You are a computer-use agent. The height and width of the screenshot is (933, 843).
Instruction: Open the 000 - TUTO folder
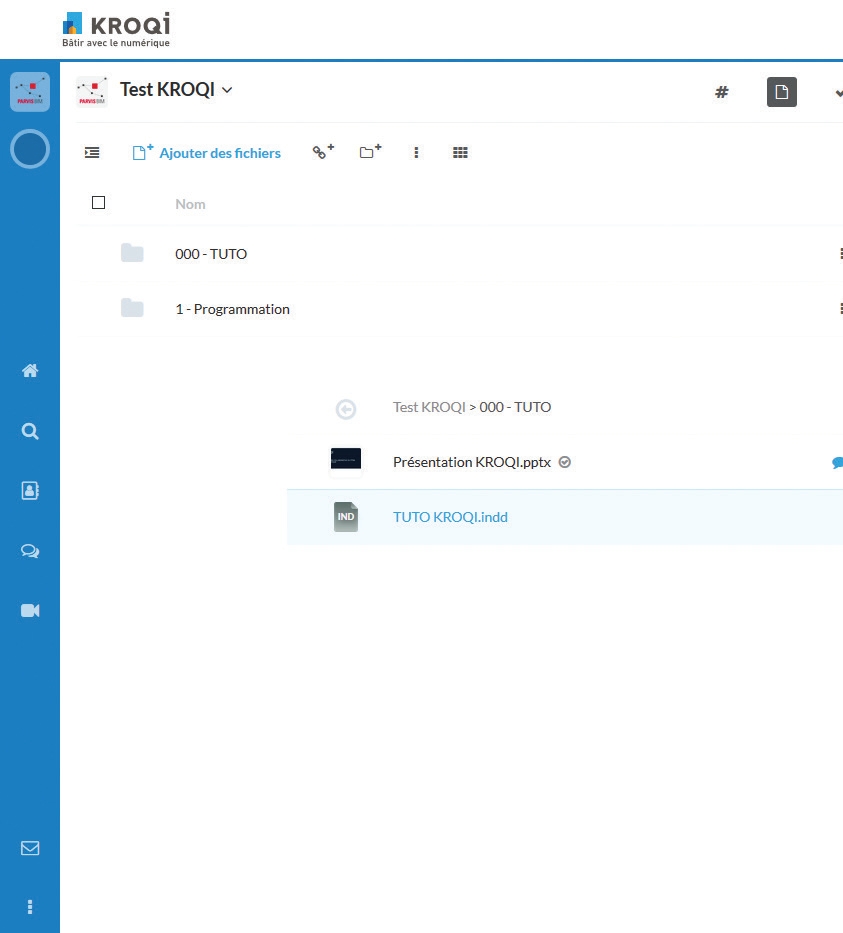(211, 254)
